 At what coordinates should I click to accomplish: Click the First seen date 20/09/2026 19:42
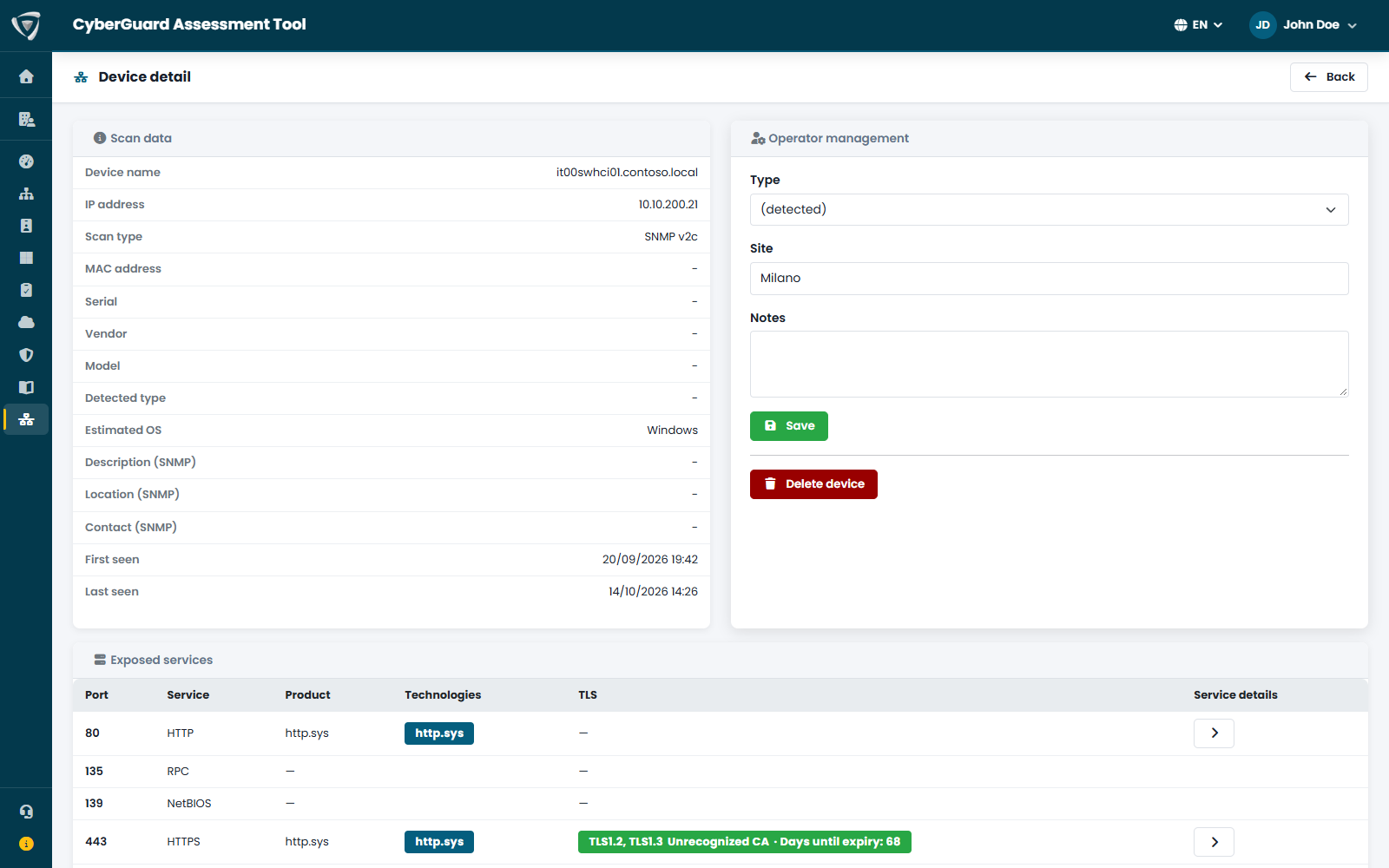pos(650,560)
